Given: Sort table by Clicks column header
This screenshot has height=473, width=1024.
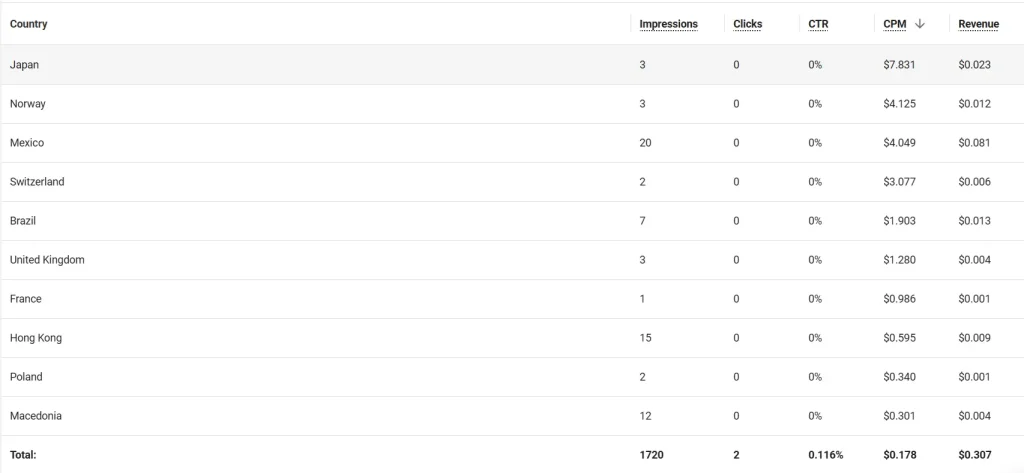Looking at the screenshot, I should click(747, 24).
